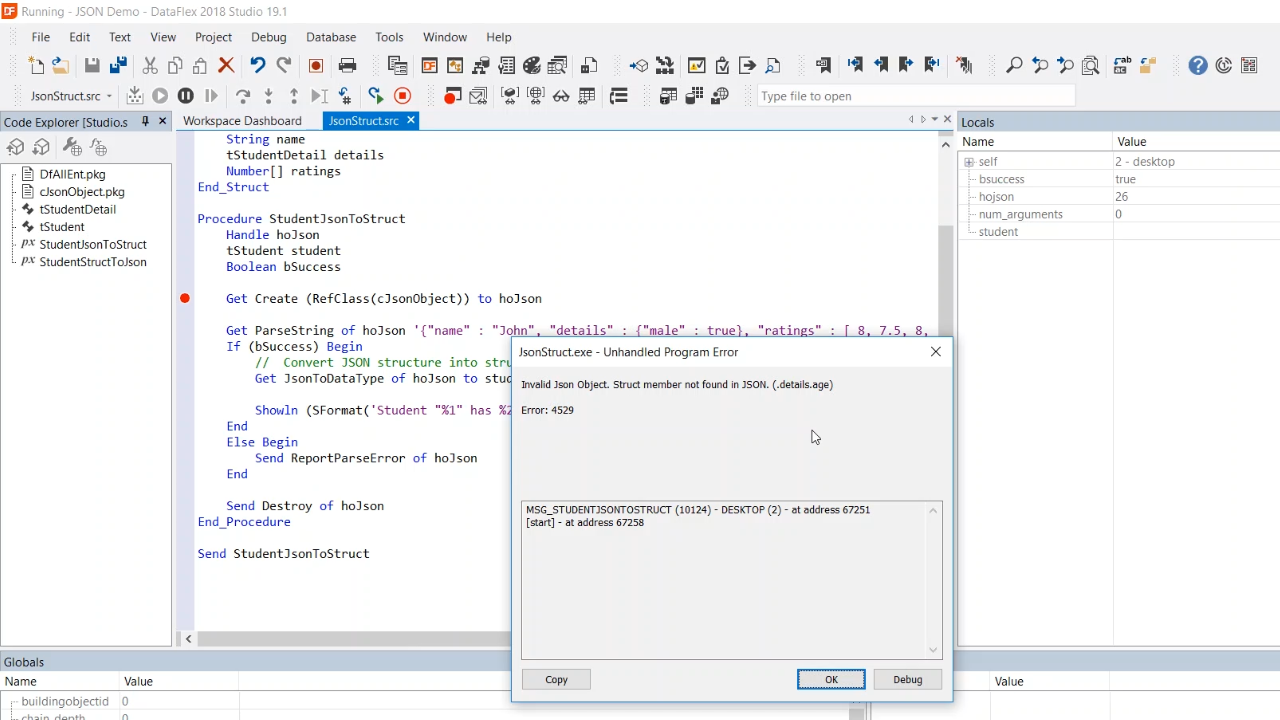Open the JsonStruct.src file dropdown

109,96
